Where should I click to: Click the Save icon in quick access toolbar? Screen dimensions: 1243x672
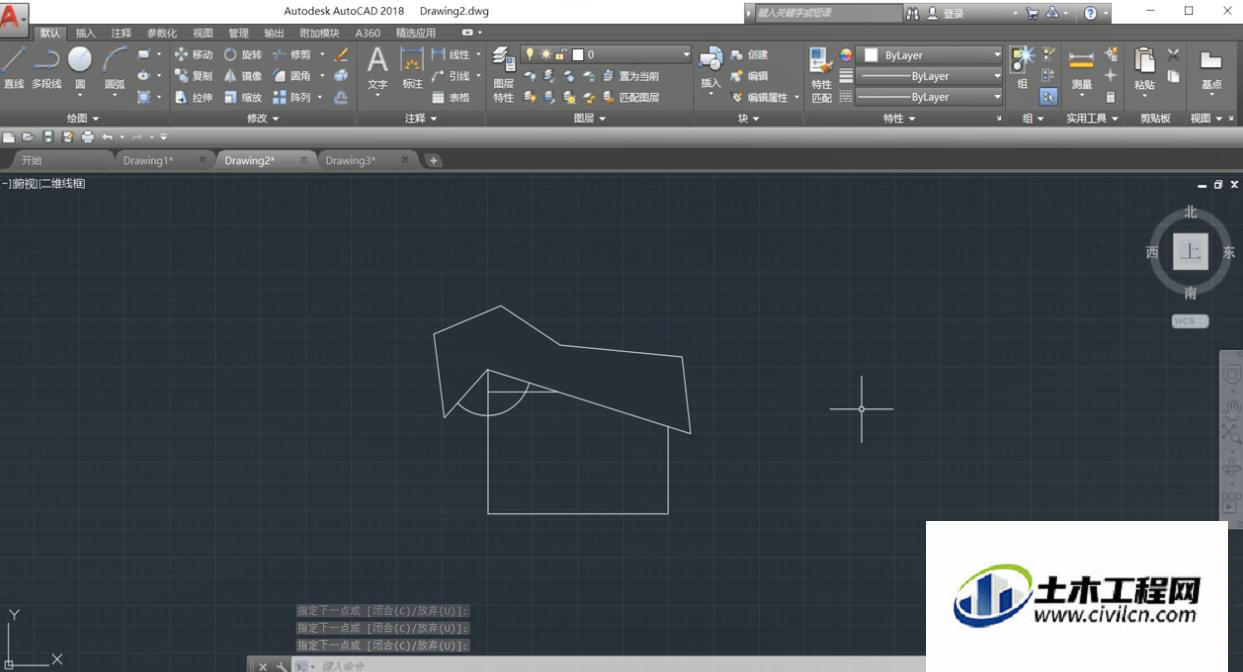coord(48,137)
